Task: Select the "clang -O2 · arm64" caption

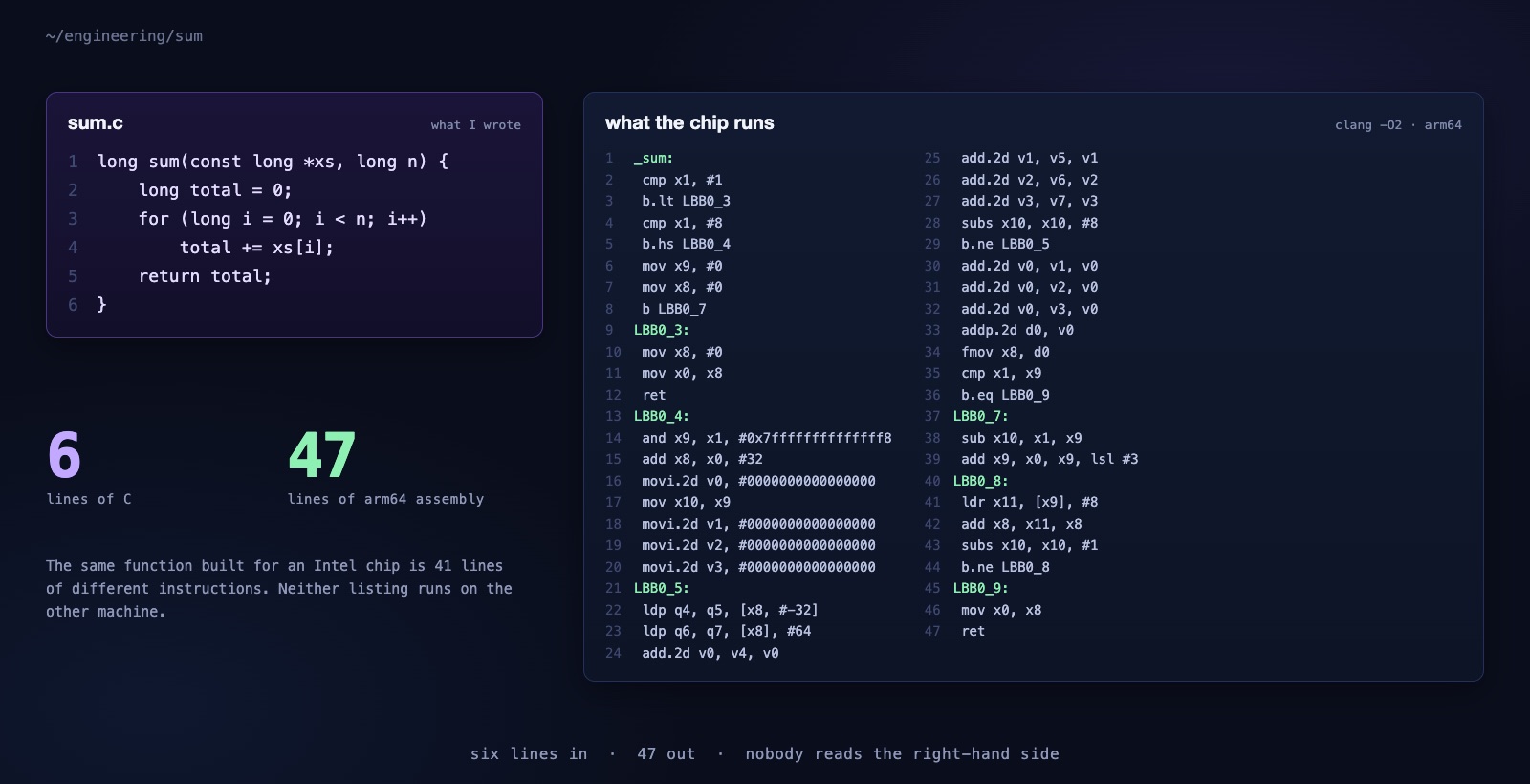Action: (1398, 125)
